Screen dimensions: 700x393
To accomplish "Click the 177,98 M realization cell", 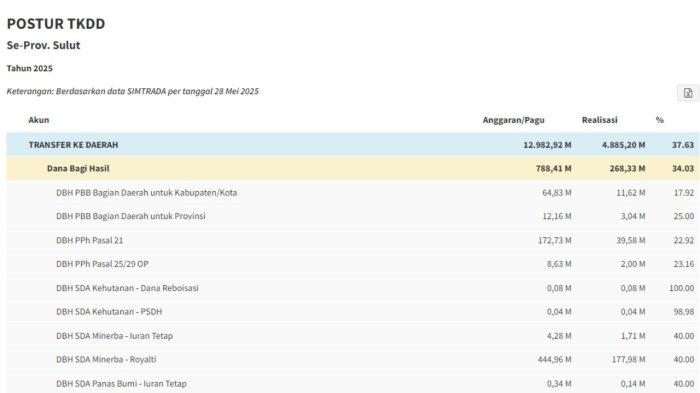I will pos(629,360).
